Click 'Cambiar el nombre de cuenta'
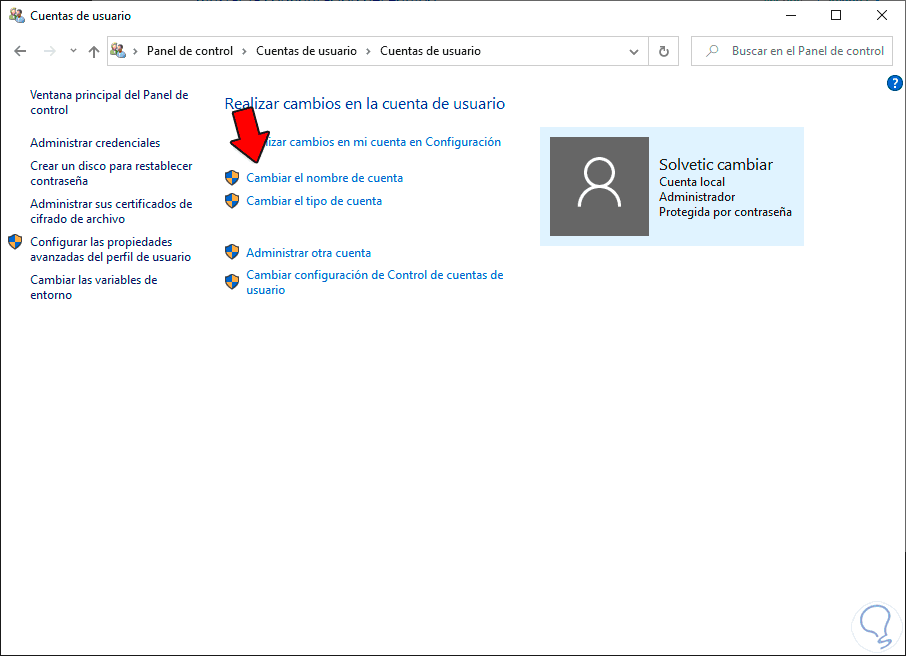This screenshot has height=656, width=906. point(325,178)
